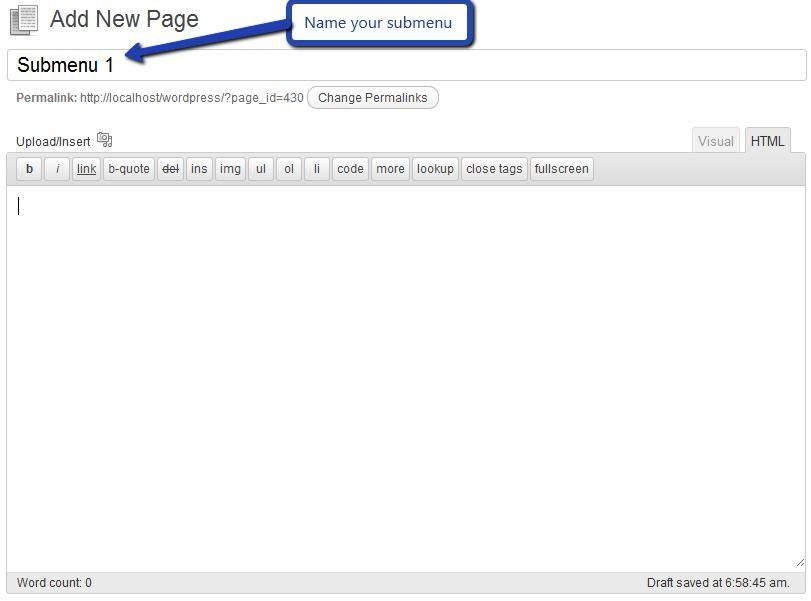
Task: Toggle bold with the b button
Action: pos(29,169)
